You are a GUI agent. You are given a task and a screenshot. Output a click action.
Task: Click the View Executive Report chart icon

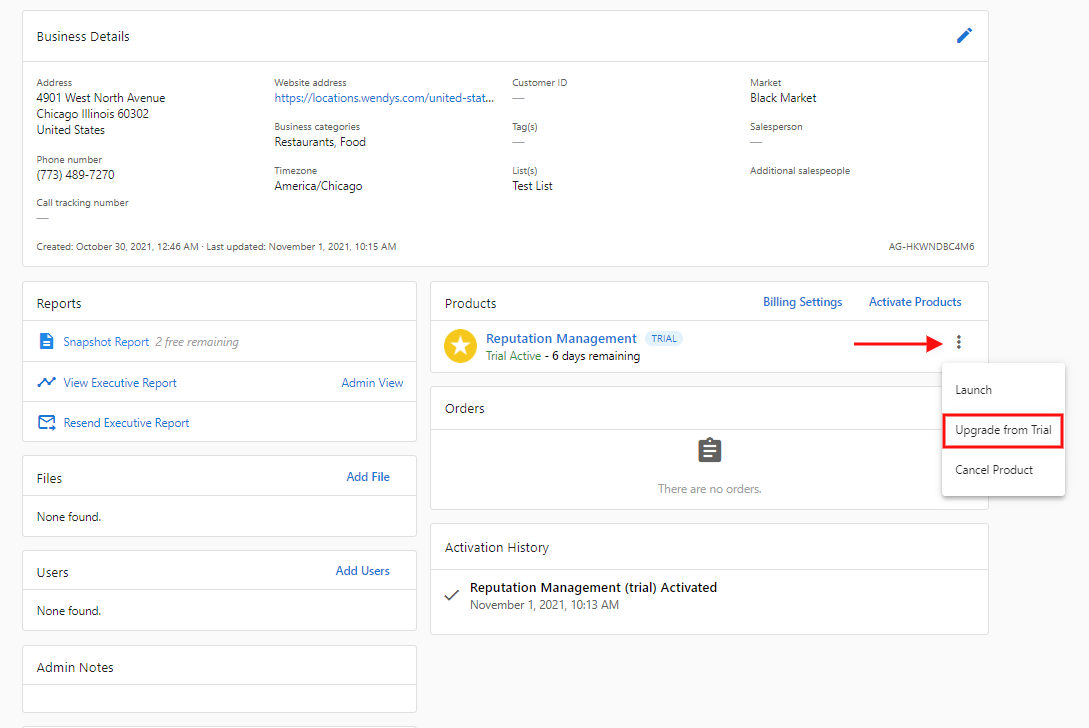click(47, 382)
